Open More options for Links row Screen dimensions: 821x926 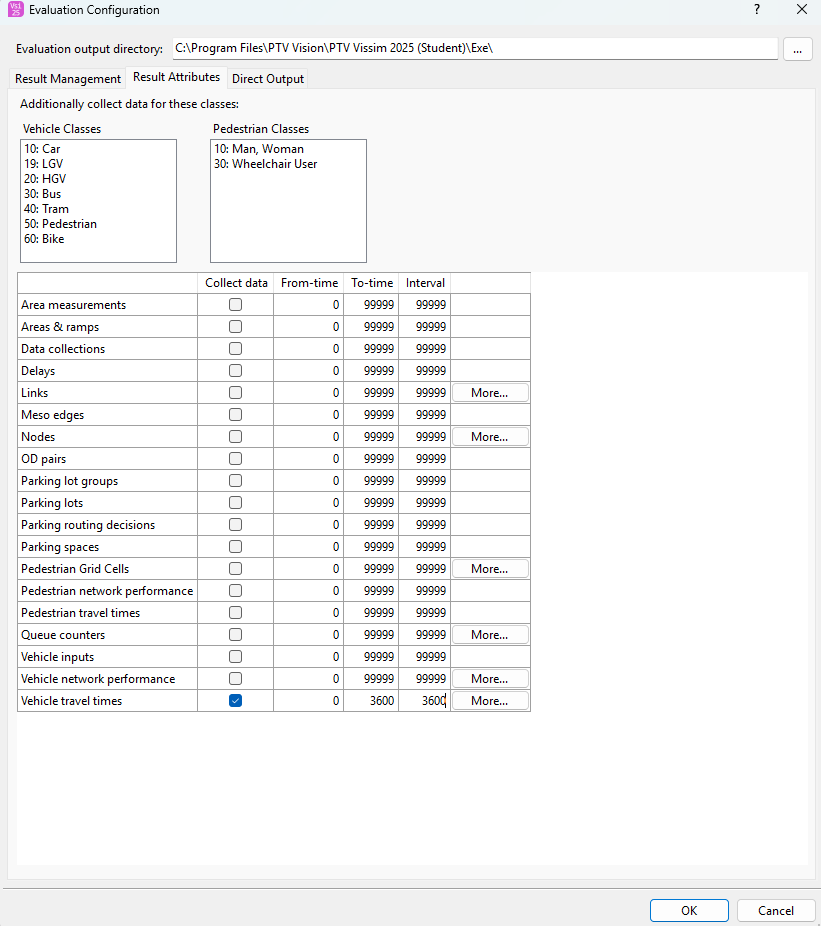[490, 393]
